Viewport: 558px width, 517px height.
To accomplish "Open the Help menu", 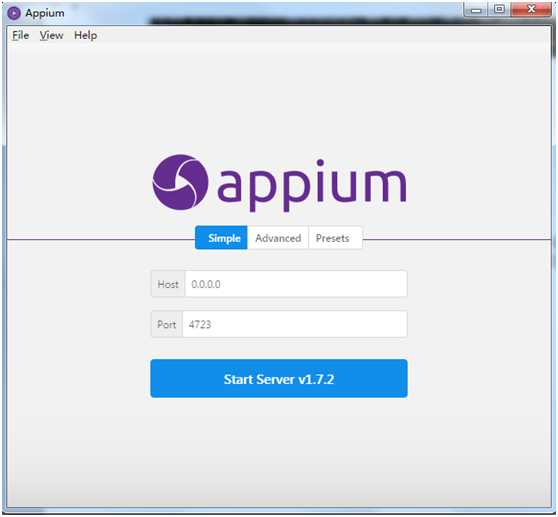I will click(x=85, y=36).
